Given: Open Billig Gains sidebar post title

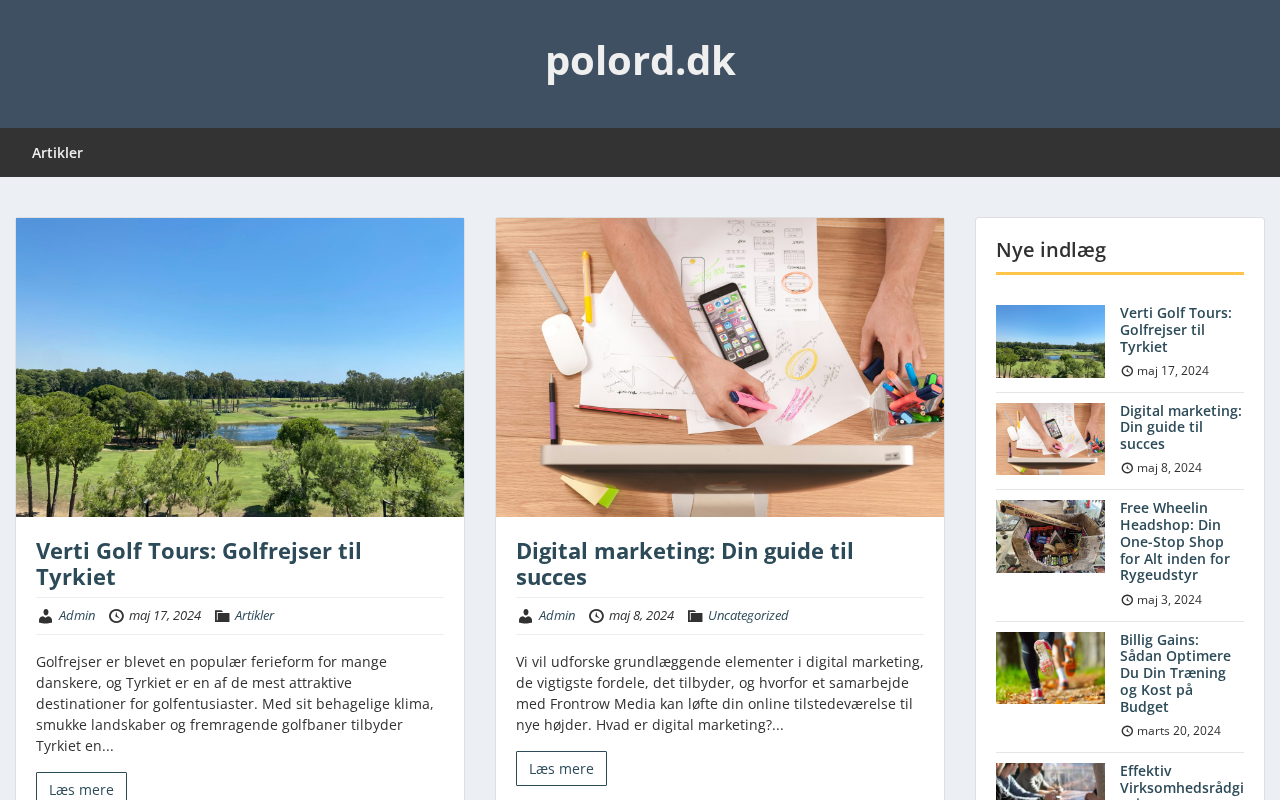Looking at the screenshot, I should coord(1175,673).
